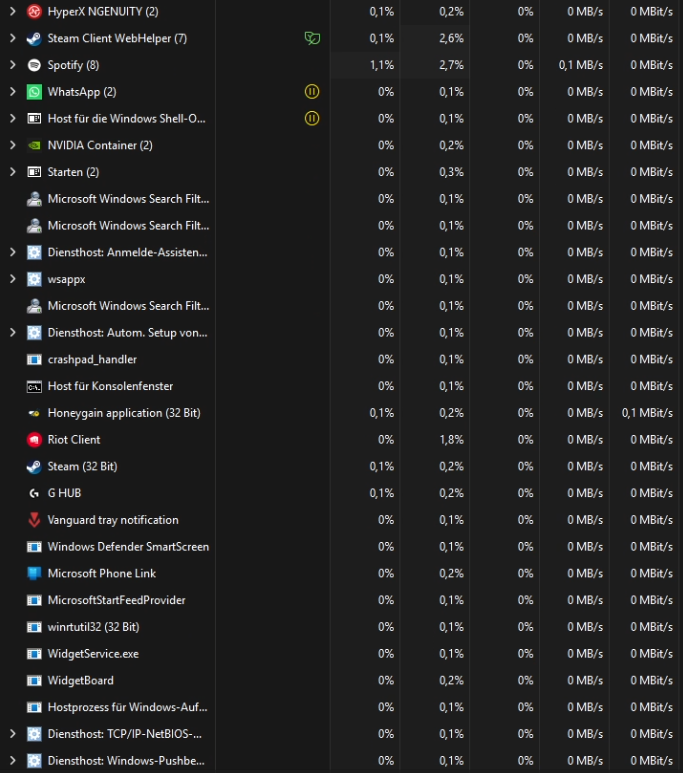Expand Diensthost: TCP/IP-NetBIOS entry

click(x=13, y=734)
